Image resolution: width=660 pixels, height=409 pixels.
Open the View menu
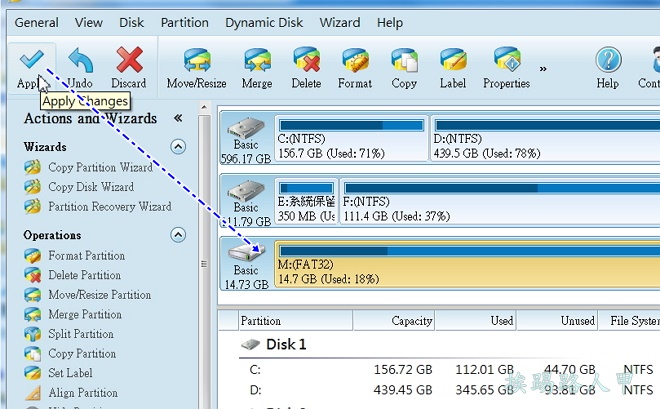click(x=89, y=22)
